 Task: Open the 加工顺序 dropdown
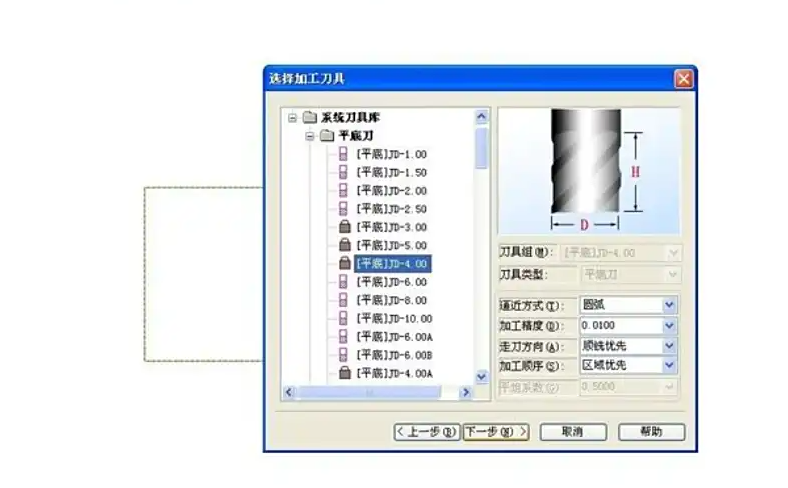click(x=669, y=365)
